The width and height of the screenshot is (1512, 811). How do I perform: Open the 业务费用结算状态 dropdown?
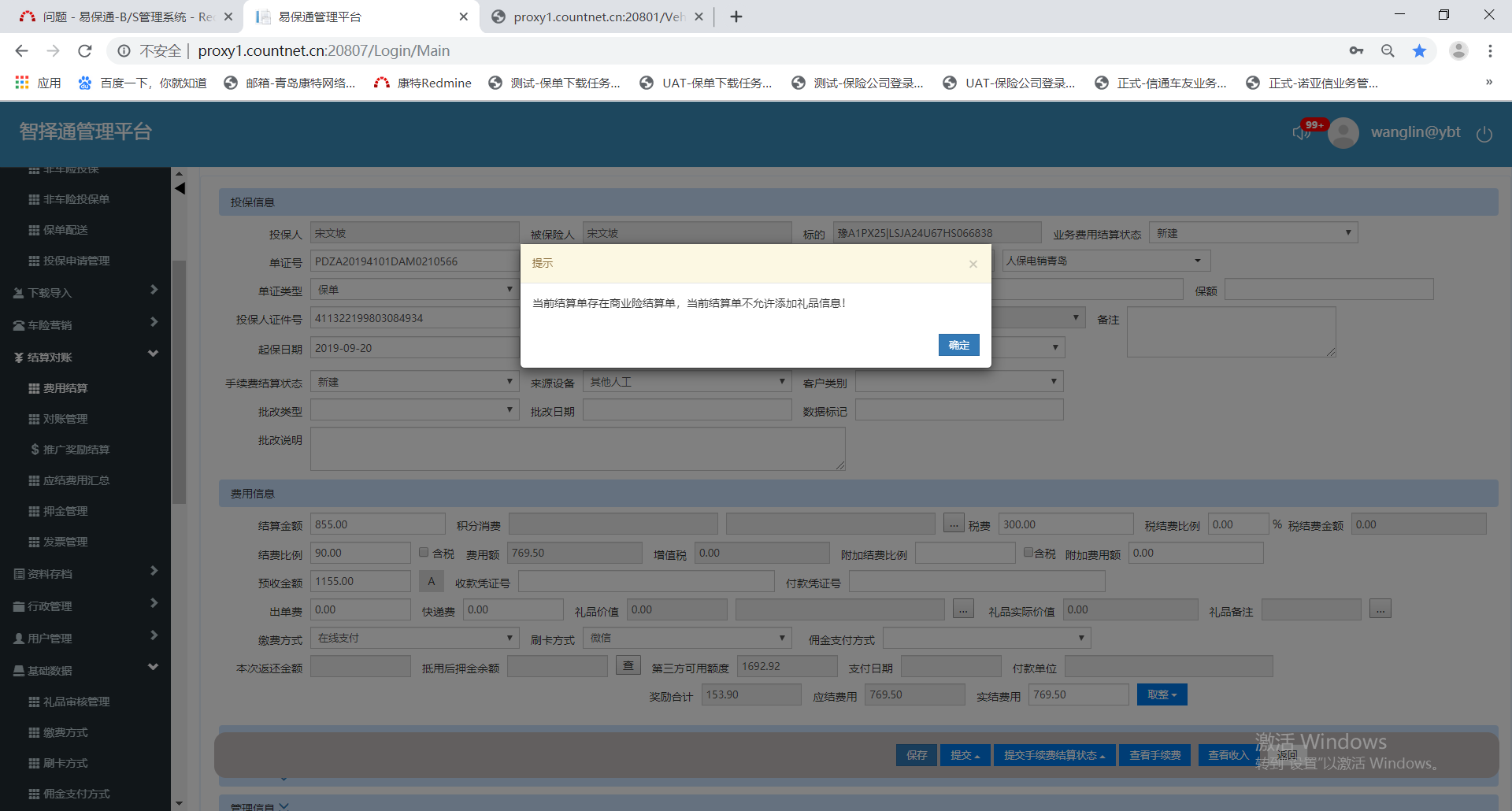tap(1253, 233)
